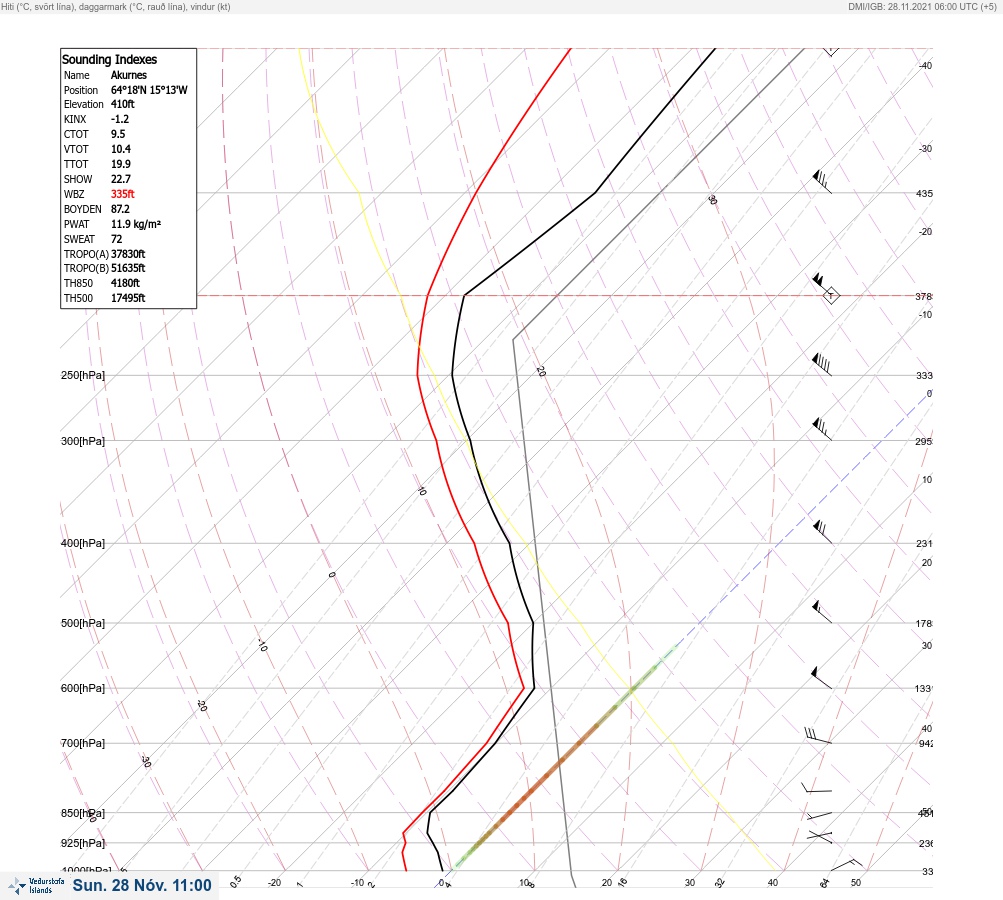Viewport: 1003px width, 900px height.
Task: Click the wind barb at 250 hPa
Action: [x=822, y=365]
